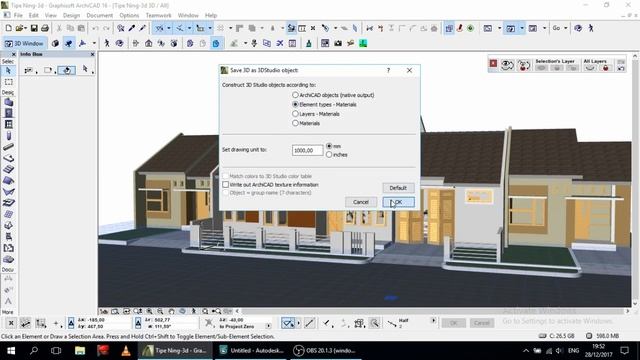This screenshot has height=360, width=640.
Task: Open Blender-red app from Windows taskbar
Action: (x=103, y=351)
